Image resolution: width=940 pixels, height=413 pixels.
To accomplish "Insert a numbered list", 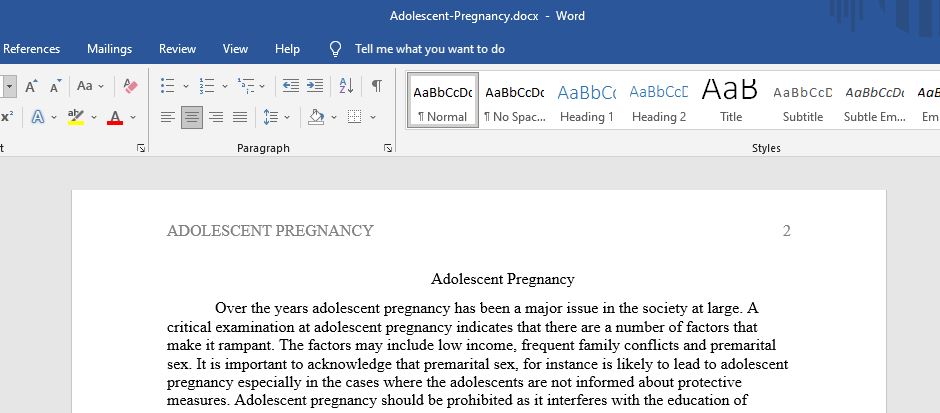I will 207,86.
